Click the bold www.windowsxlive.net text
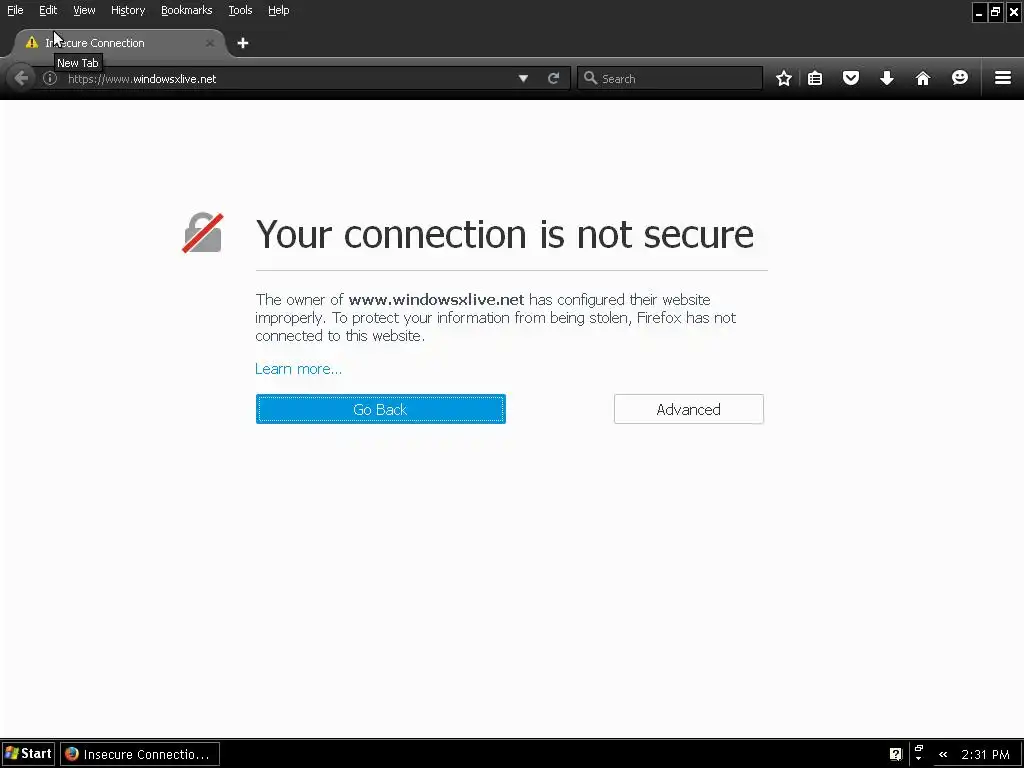 [436, 300]
